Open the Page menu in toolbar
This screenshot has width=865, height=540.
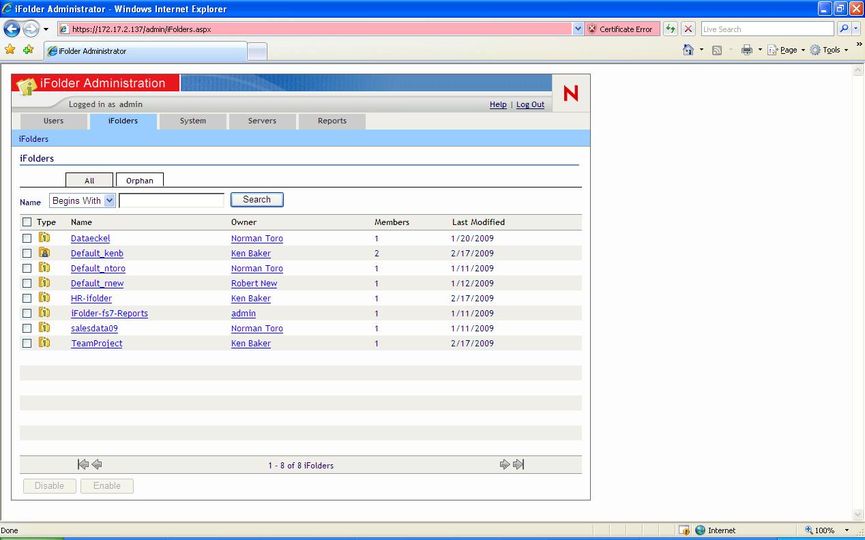[x=786, y=50]
